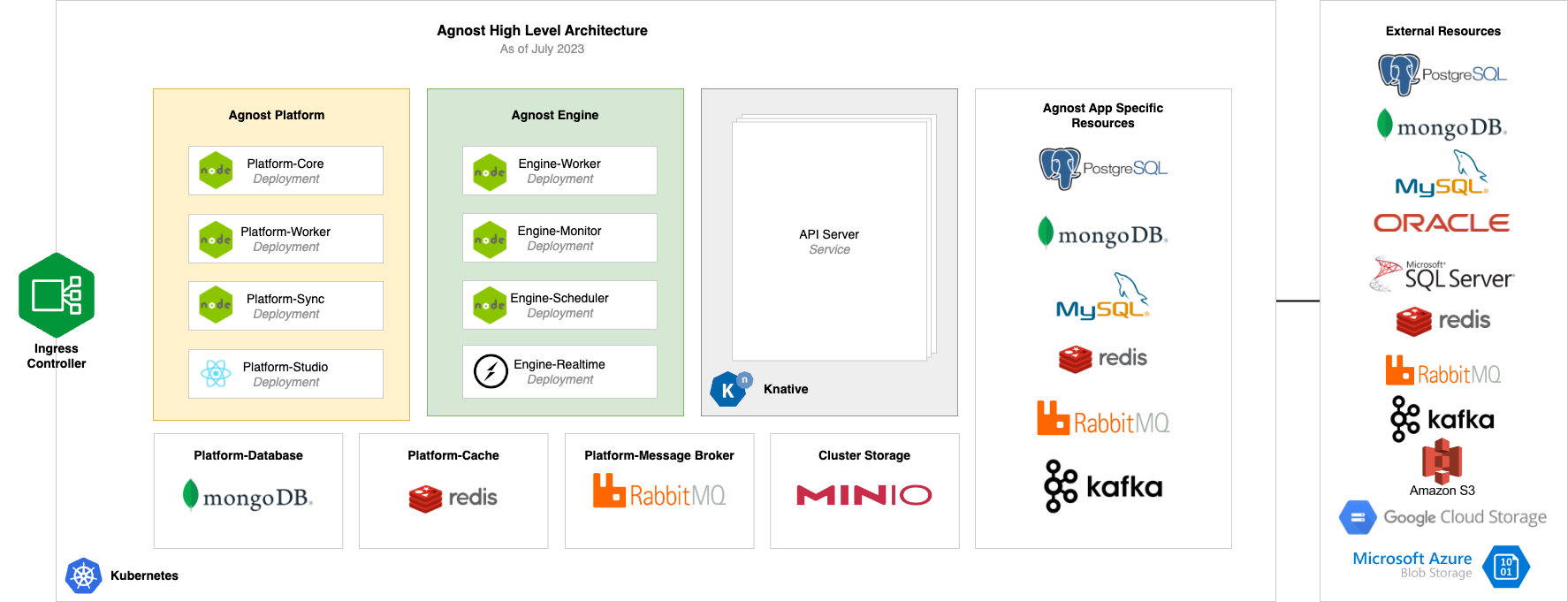Click the Oracle logo in External Resources
Image resolution: width=1568 pixels, height=602 pixels.
tap(1442, 223)
